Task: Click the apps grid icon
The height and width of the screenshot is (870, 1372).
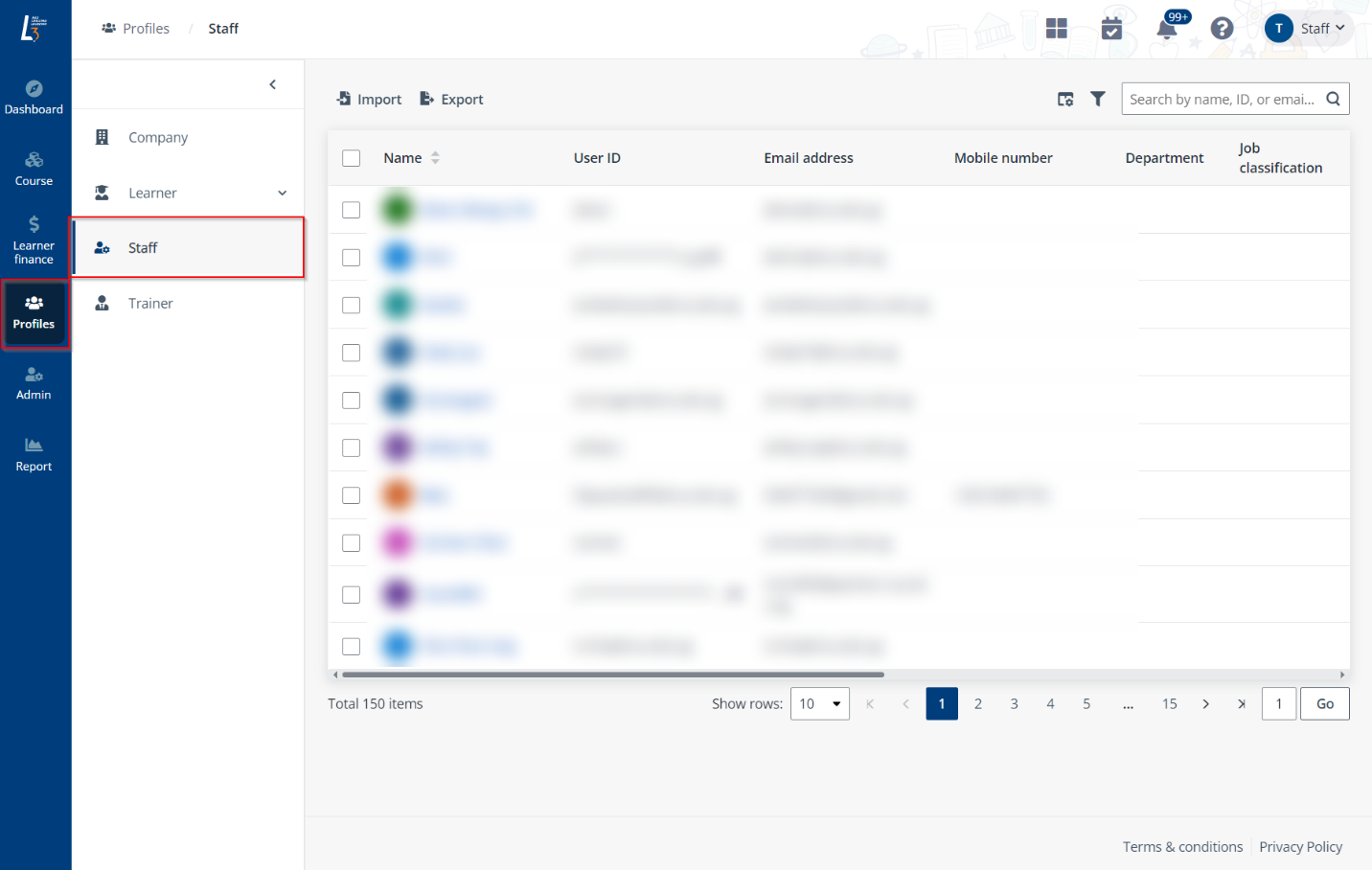Action: [1056, 29]
